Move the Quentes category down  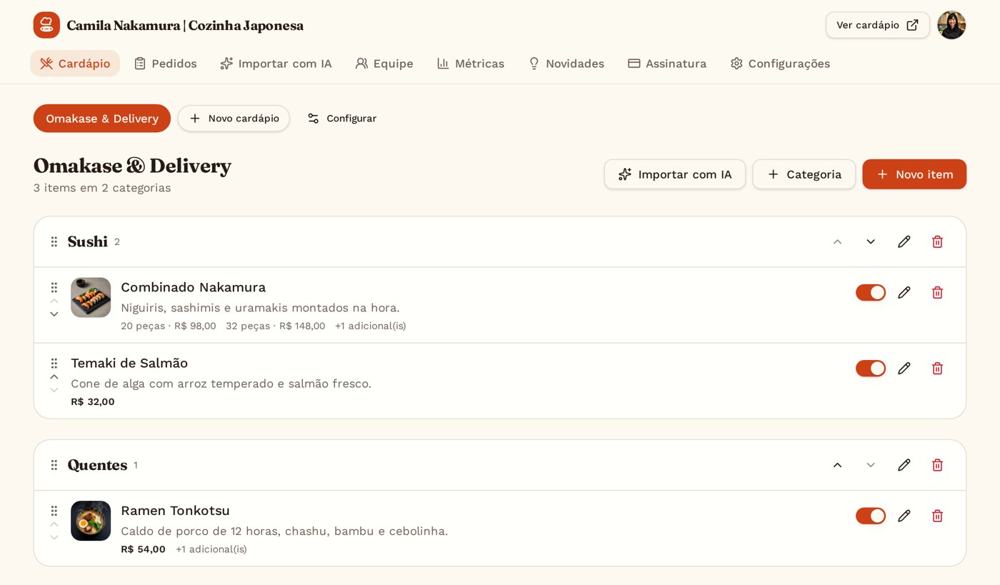871,465
